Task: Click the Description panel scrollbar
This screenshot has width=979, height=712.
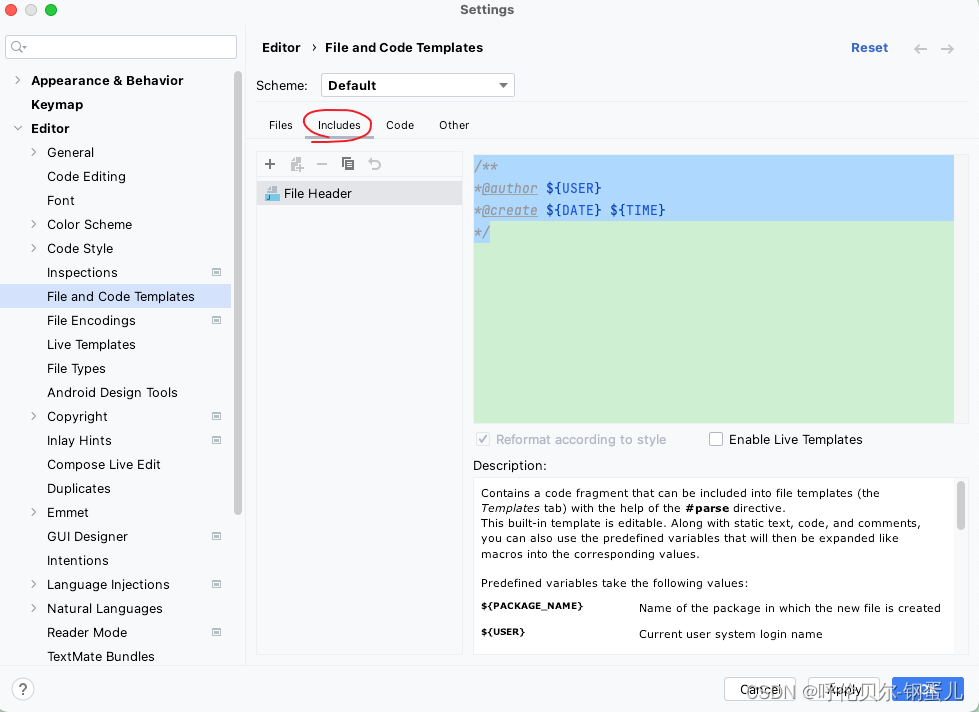Action: point(961,505)
